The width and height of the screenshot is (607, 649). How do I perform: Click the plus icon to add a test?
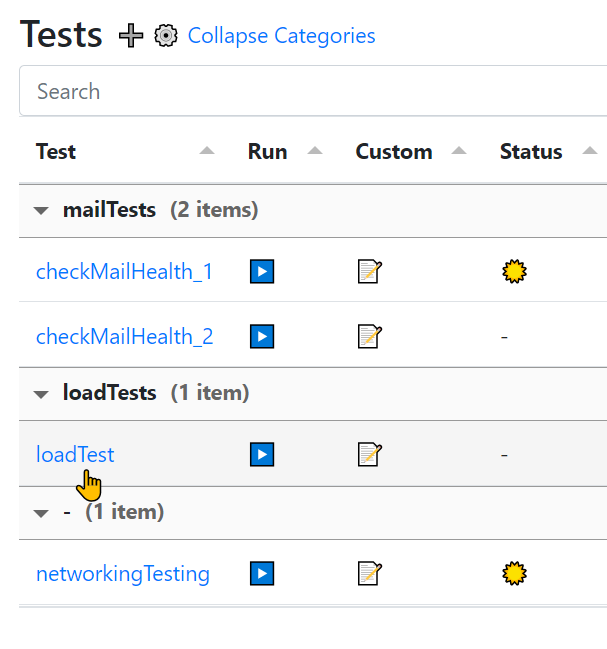[131, 36]
